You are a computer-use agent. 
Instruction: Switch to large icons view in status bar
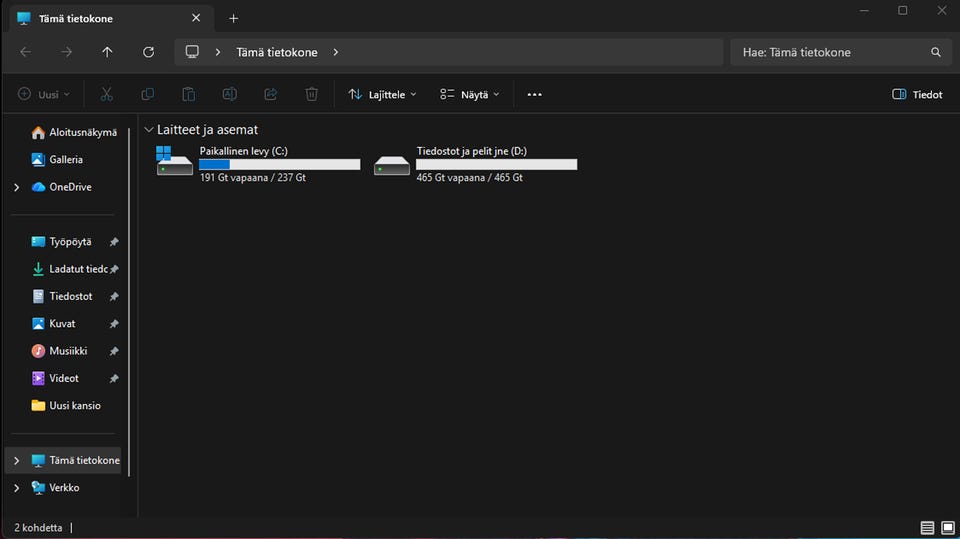point(948,527)
